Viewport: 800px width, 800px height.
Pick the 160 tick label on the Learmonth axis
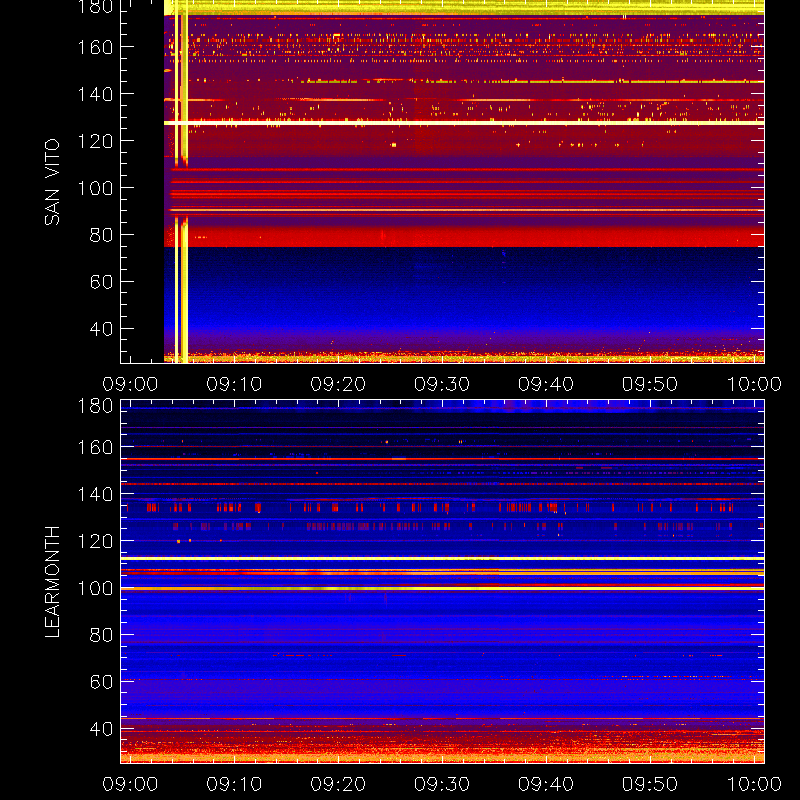[x=95, y=447]
